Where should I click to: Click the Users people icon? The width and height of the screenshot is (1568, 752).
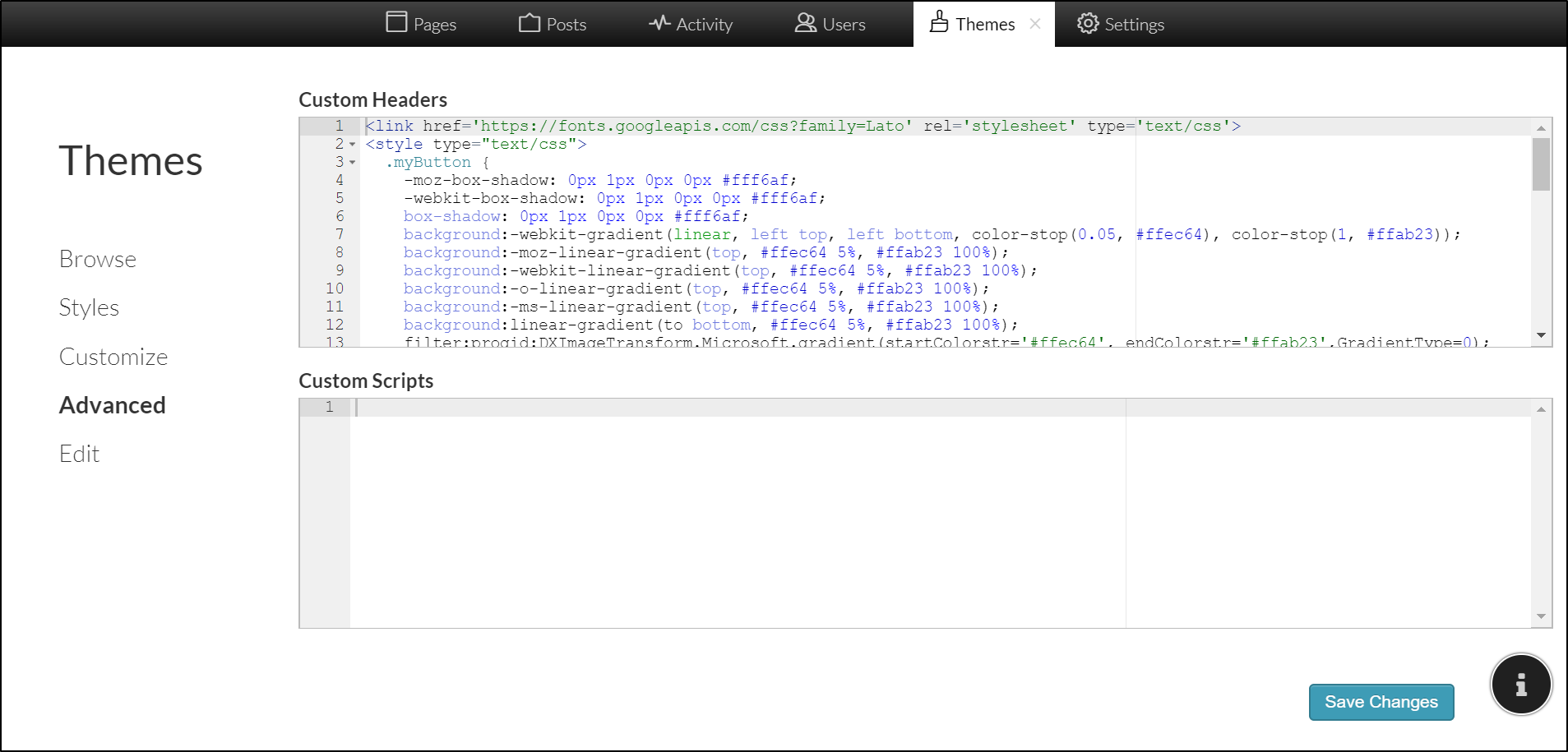coord(805,23)
